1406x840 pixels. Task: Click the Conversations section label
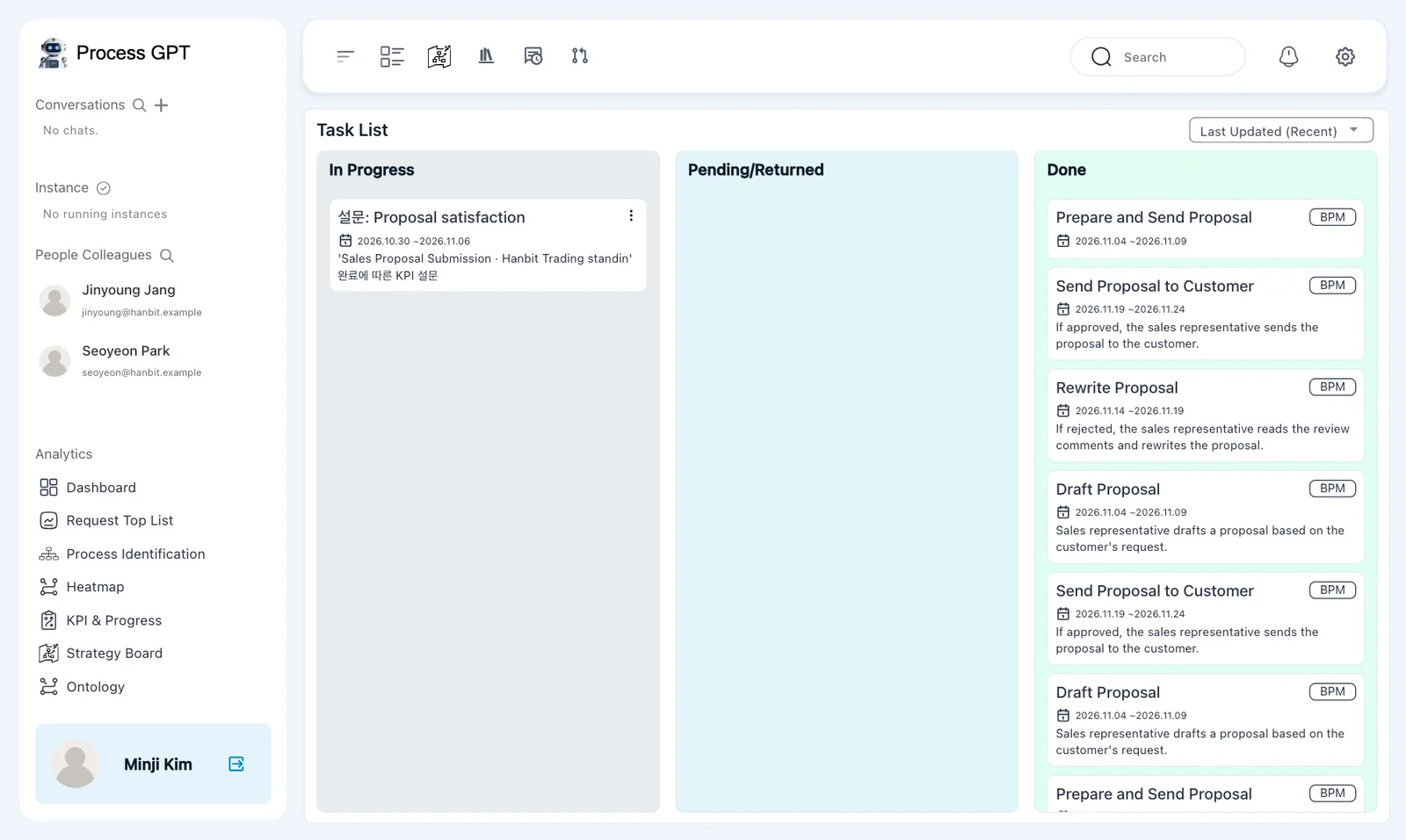[x=80, y=105]
